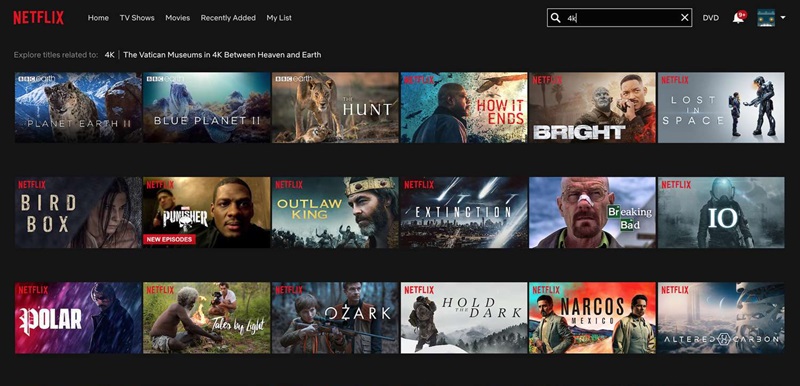The image size is (800, 386).
Task: Open the Outlaw King thumbnail
Action: tap(335, 213)
